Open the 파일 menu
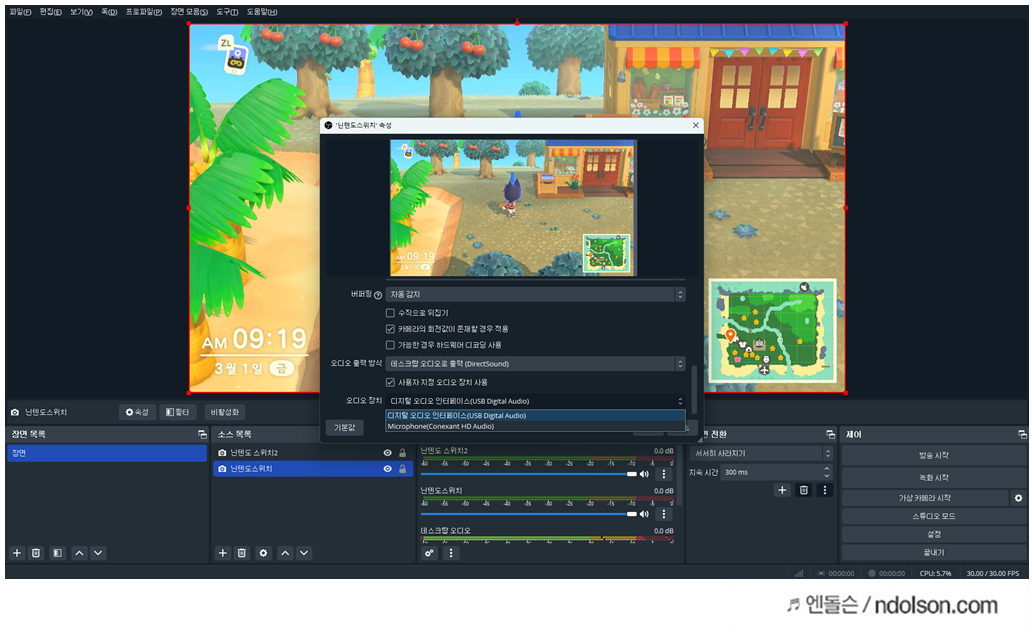Image resolution: width=1034 pixels, height=631 pixels. click(20, 12)
